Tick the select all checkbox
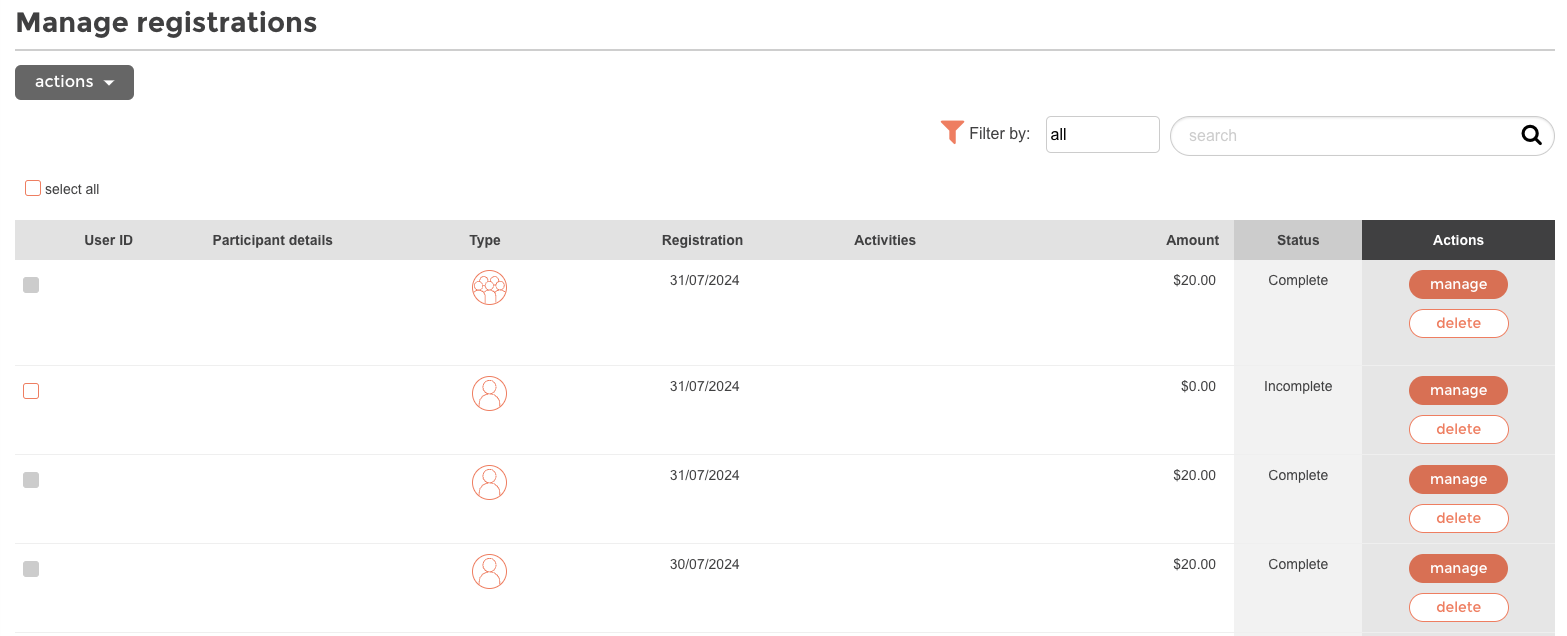The height and width of the screenshot is (636, 1567). 33,188
